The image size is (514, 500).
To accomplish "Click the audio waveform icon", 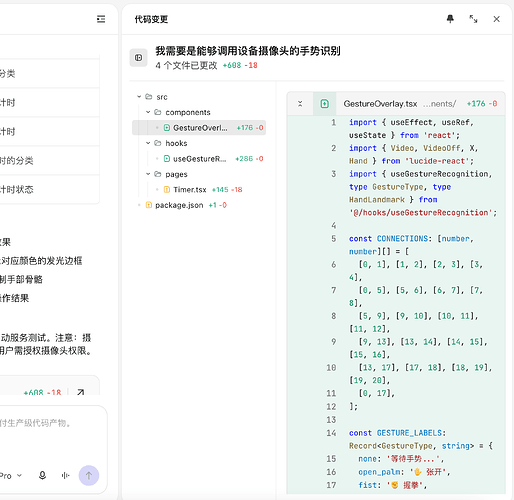I will (x=65, y=475).
